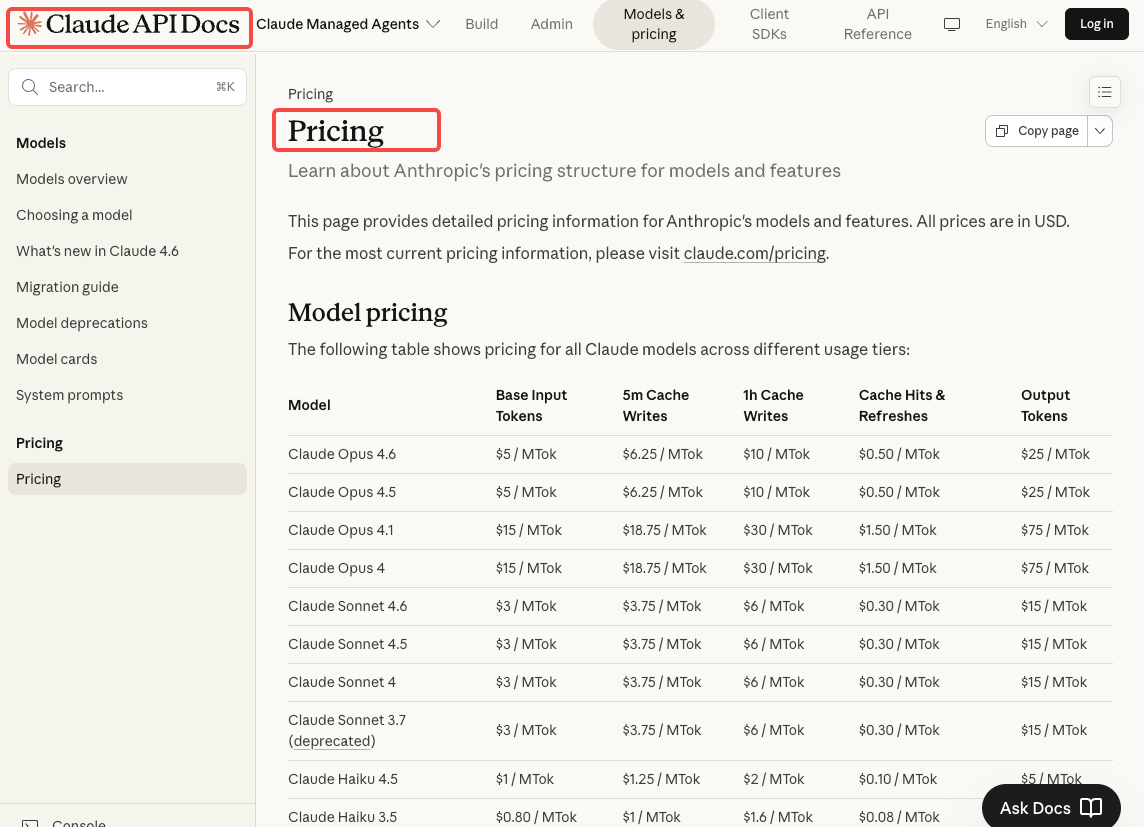Image resolution: width=1144 pixels, height=827 pixels.
Task: Click the Claude Opus 4.1 row label
Action: 341,530
